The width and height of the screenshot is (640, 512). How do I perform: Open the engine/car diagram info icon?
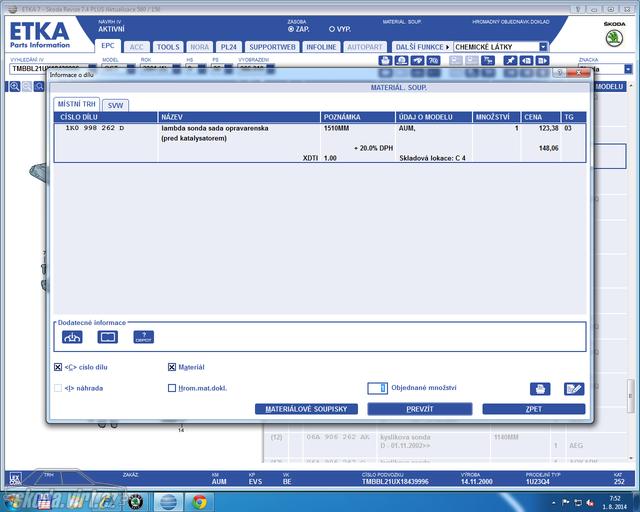coord(72,337)
